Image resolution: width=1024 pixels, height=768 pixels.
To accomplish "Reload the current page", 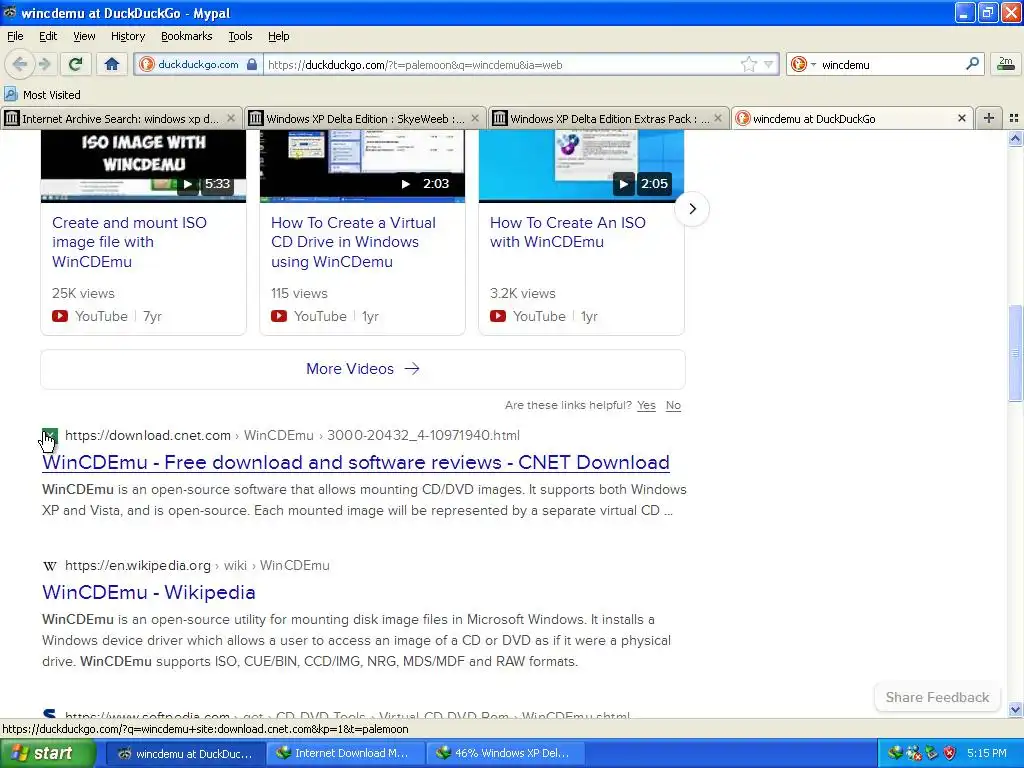I will coord(76,64).
